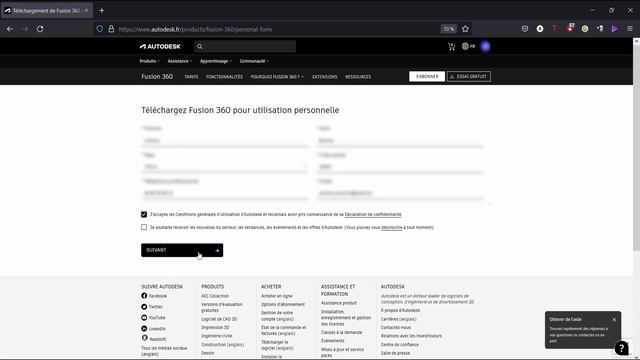Image resolution: width=640 pixels, height=360 pixels.
Task: Focus the Téléphone professionnel input field
Action: pos(224,193)
